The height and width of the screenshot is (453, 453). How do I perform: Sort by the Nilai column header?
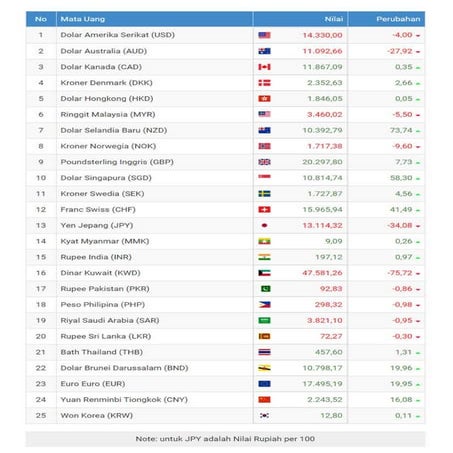click(334, 19)
